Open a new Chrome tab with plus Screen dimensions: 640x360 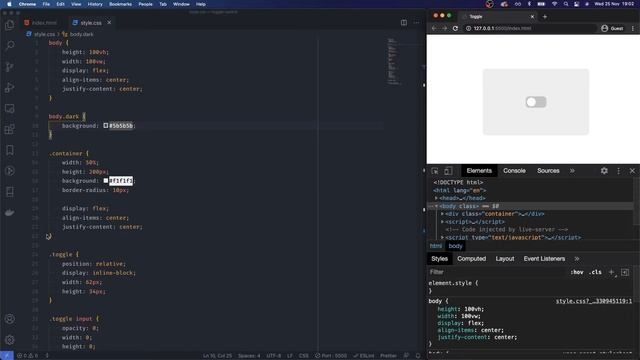[544, 17]
